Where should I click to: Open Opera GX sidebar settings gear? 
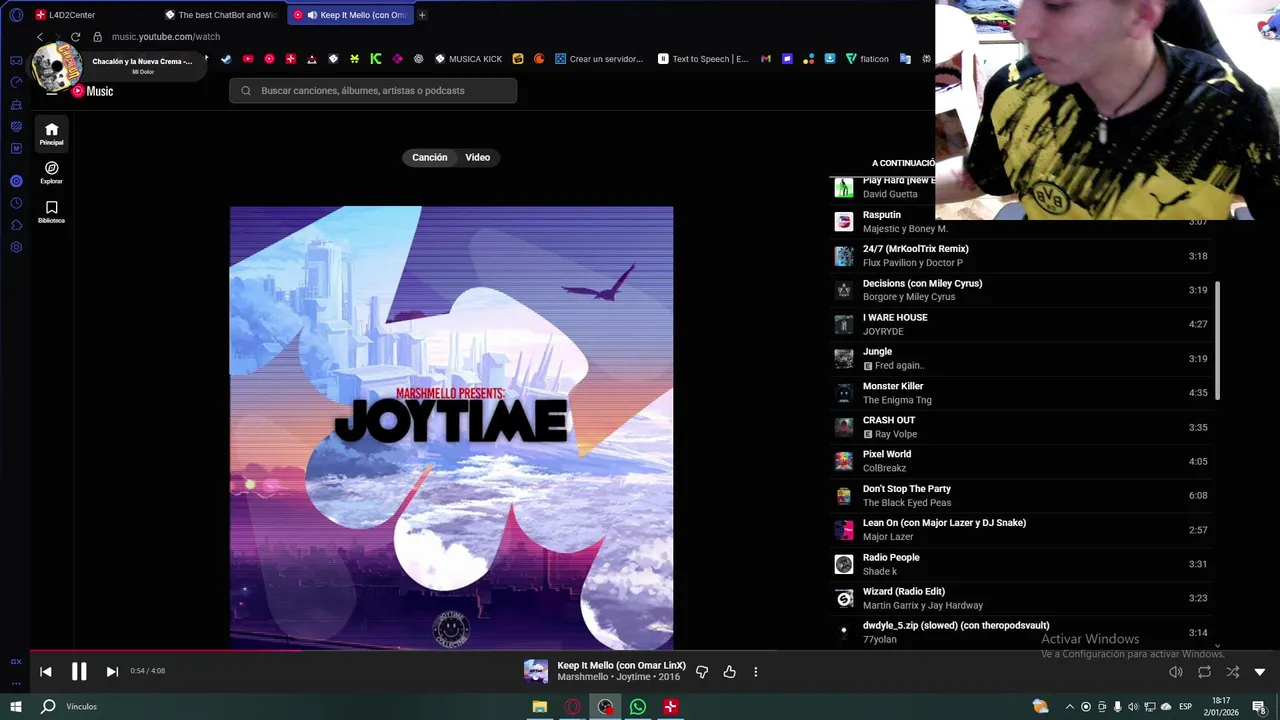(16, 247)
